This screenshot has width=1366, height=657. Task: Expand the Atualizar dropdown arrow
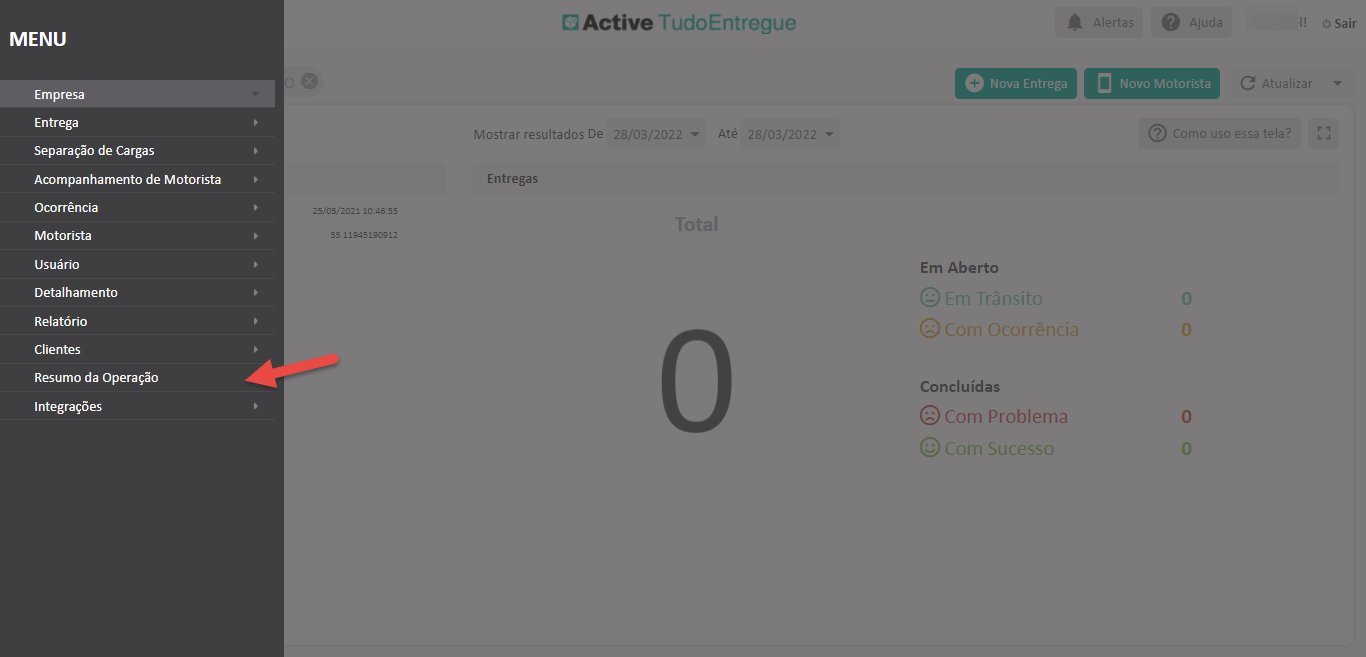(x=1337, y=83)
